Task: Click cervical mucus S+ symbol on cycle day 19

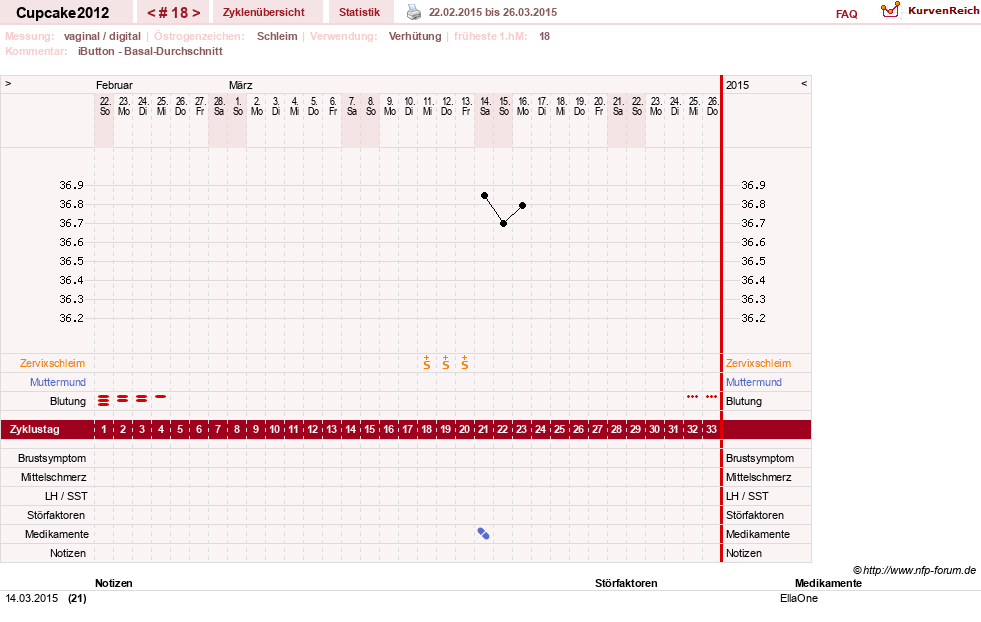Action: tap(445, 362)
